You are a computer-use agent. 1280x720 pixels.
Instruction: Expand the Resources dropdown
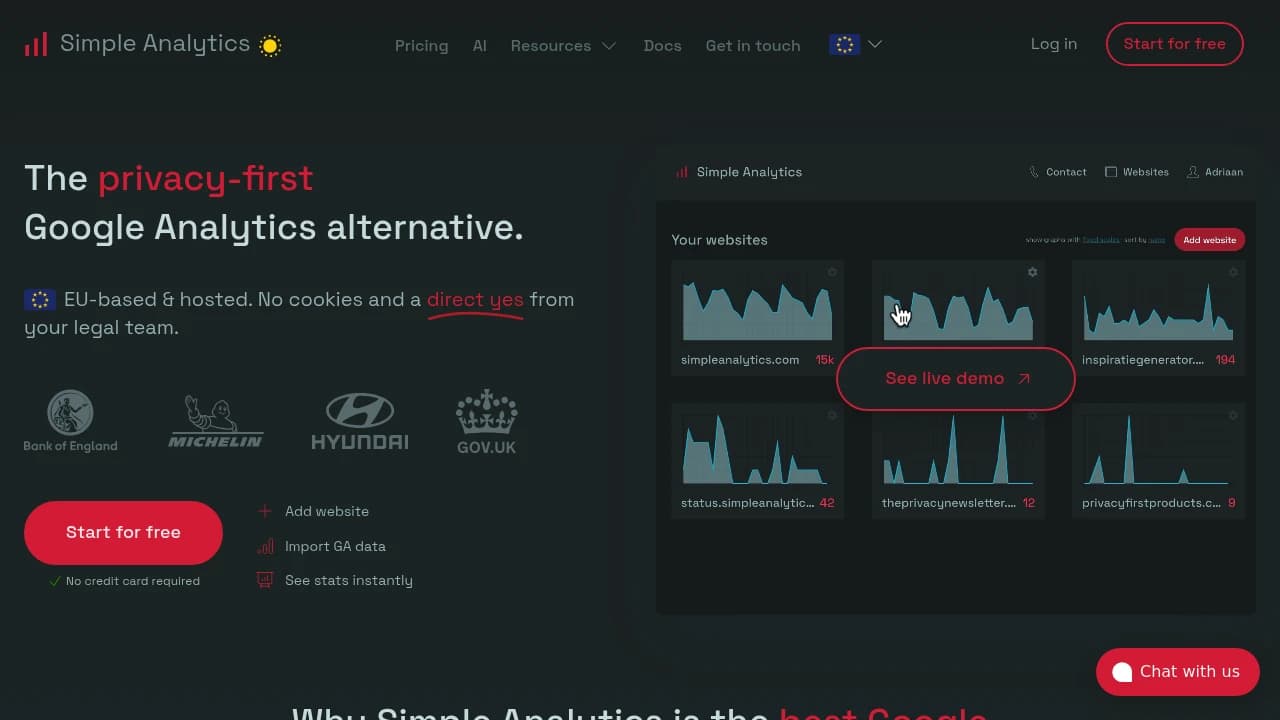pos(563,45)
